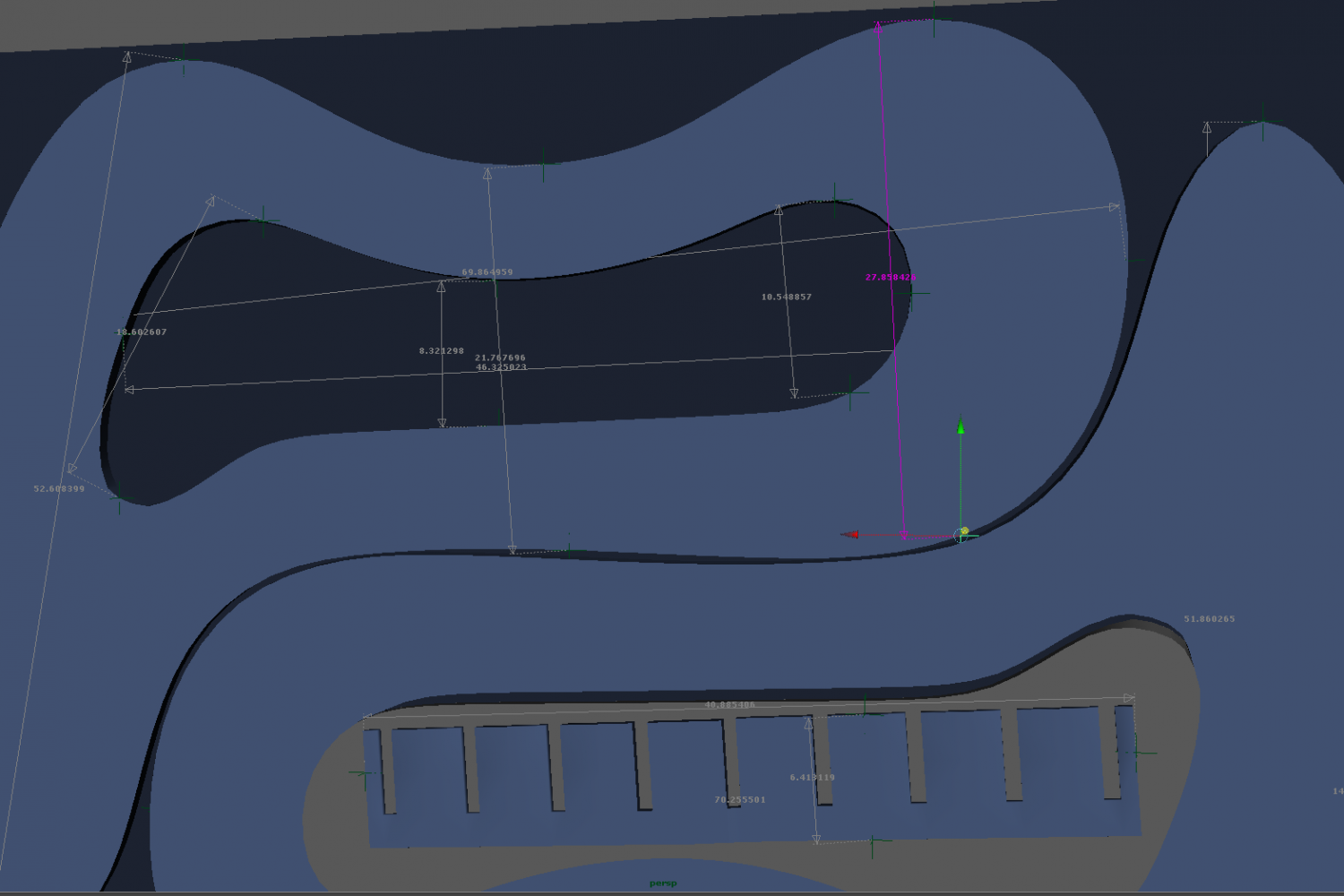The image size is (1344, 896).
Task: Pick the 46.325023 distance label
Action: coord(501,367)
